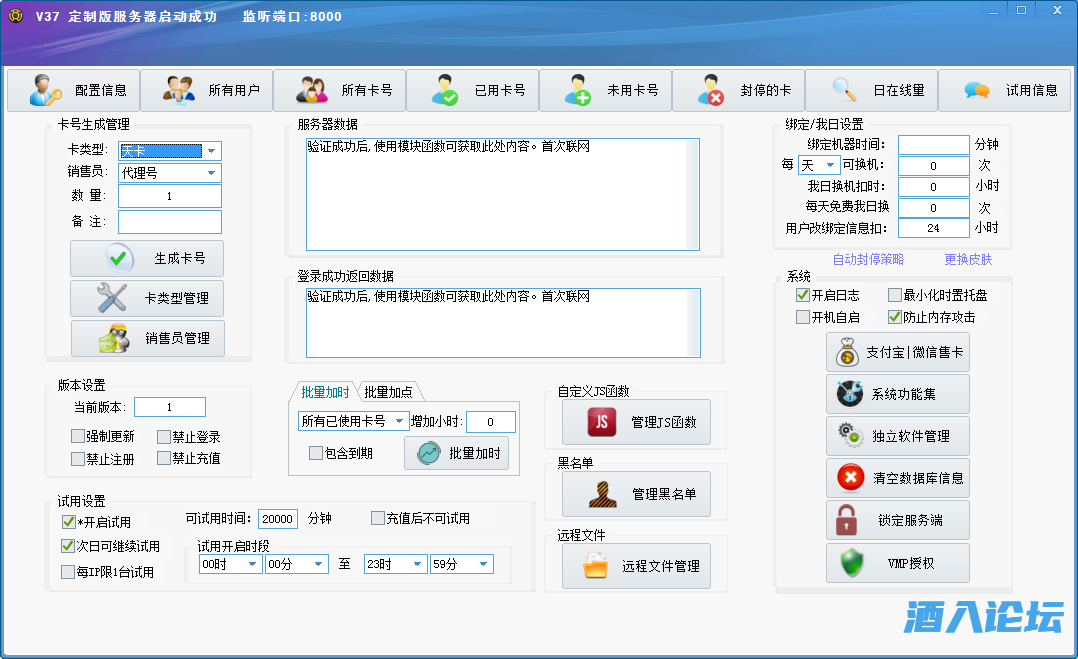Viewport: 1078px width, 659px height.
Task: Open the 封停的卡 banned cards icon
Action: click(x=711, y=90)
